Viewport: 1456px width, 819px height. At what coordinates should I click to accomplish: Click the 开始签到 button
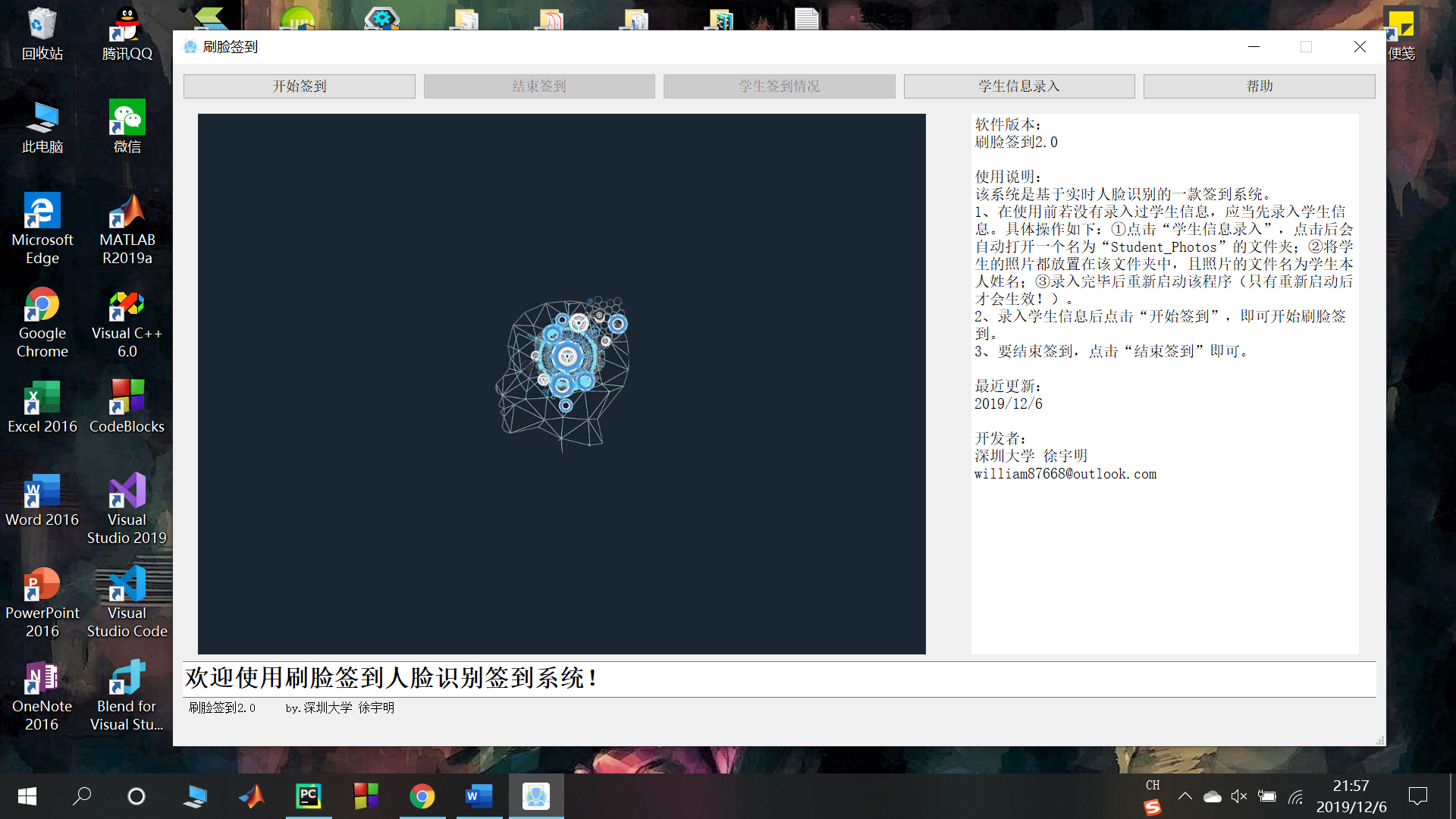click(299, 86)
